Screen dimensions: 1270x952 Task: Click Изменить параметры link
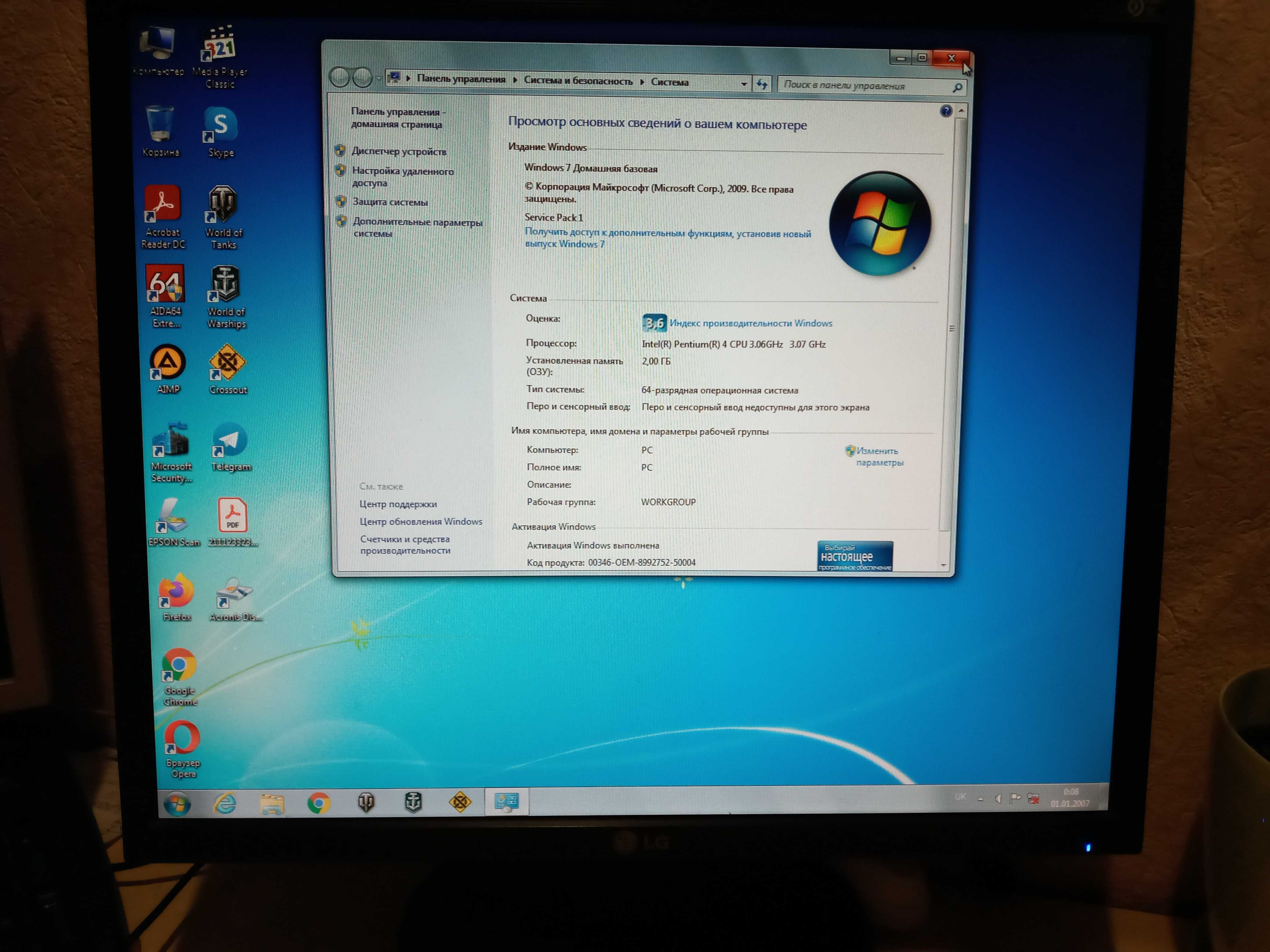pos(878,456)
